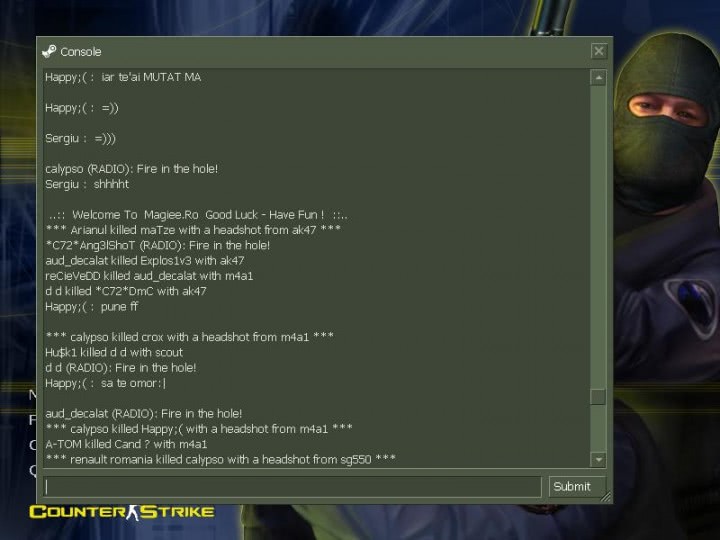This screenshot has height=540, width=720.
Task: Click the Counter-Strike logo
Action: tap(122, 512)
